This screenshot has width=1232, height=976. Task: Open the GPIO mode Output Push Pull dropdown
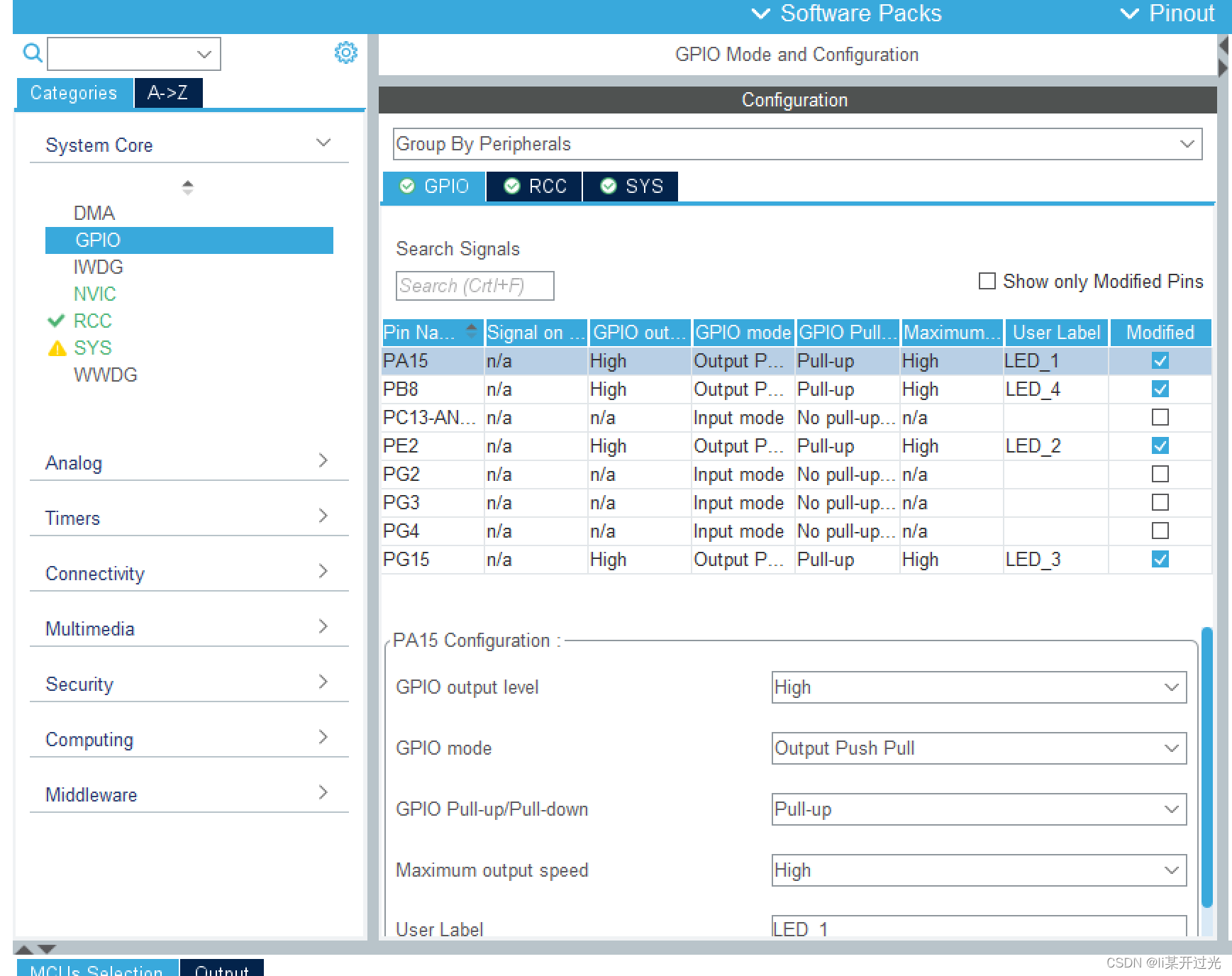(979, 748)
